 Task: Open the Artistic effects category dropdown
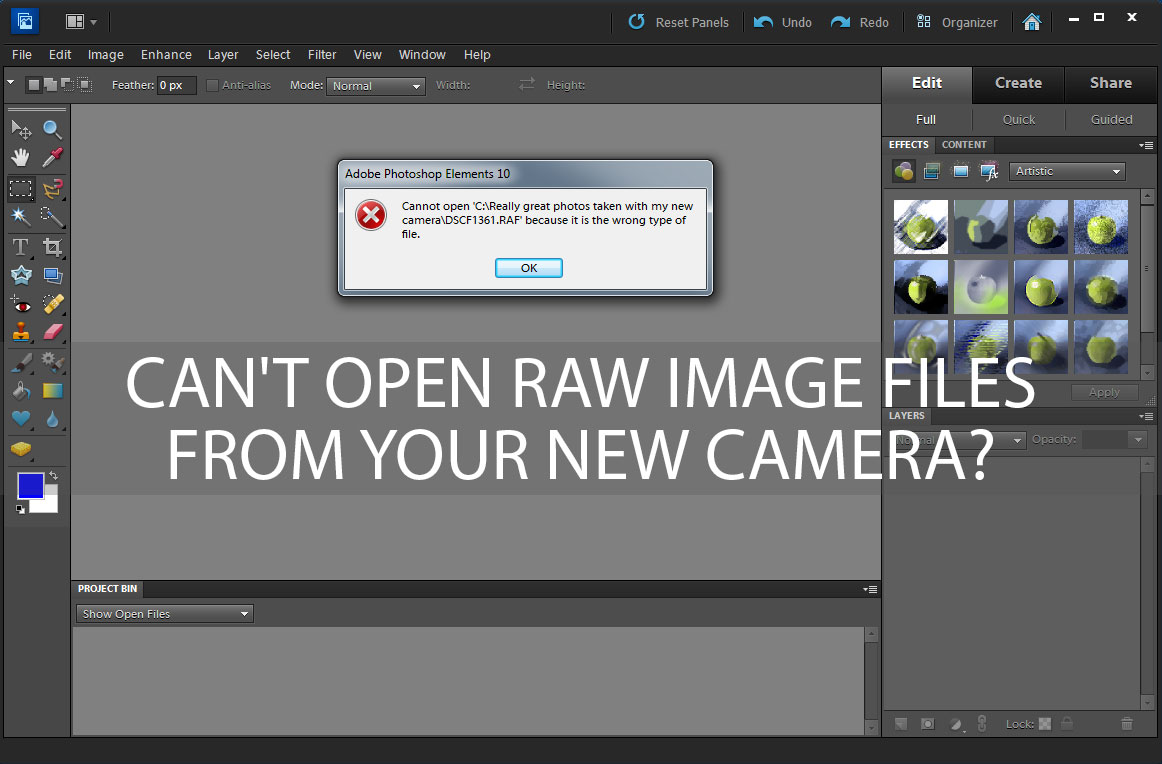pyautogui.click(x=1067, y=171)
